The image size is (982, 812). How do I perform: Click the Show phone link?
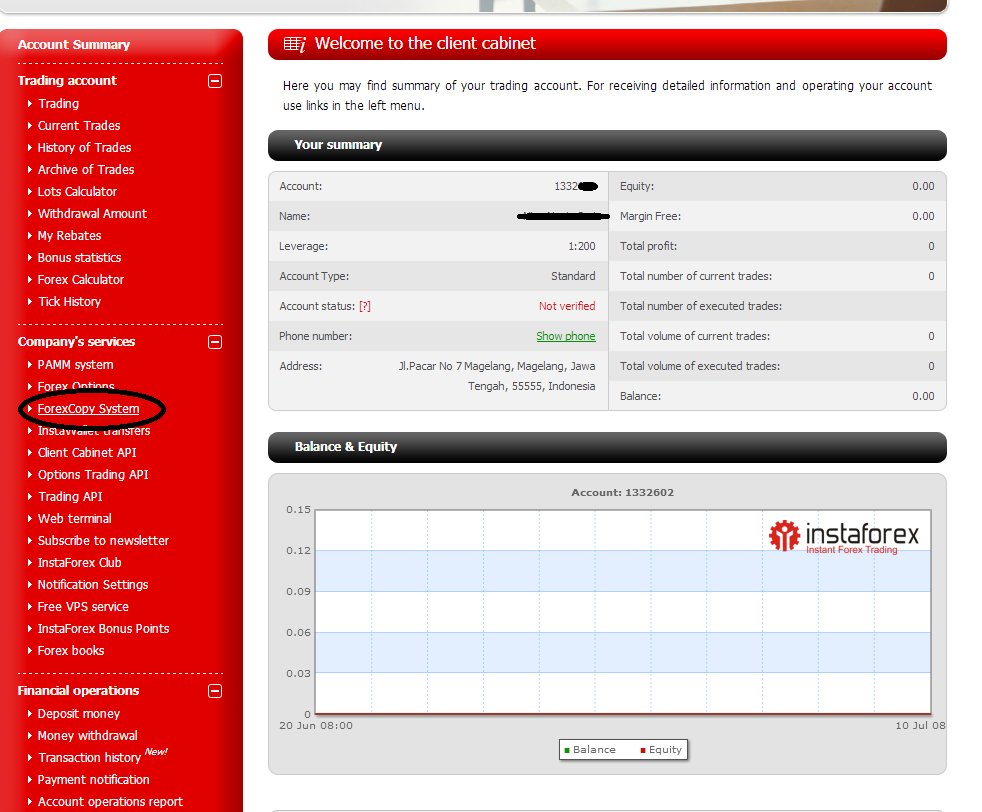point(566,336)
